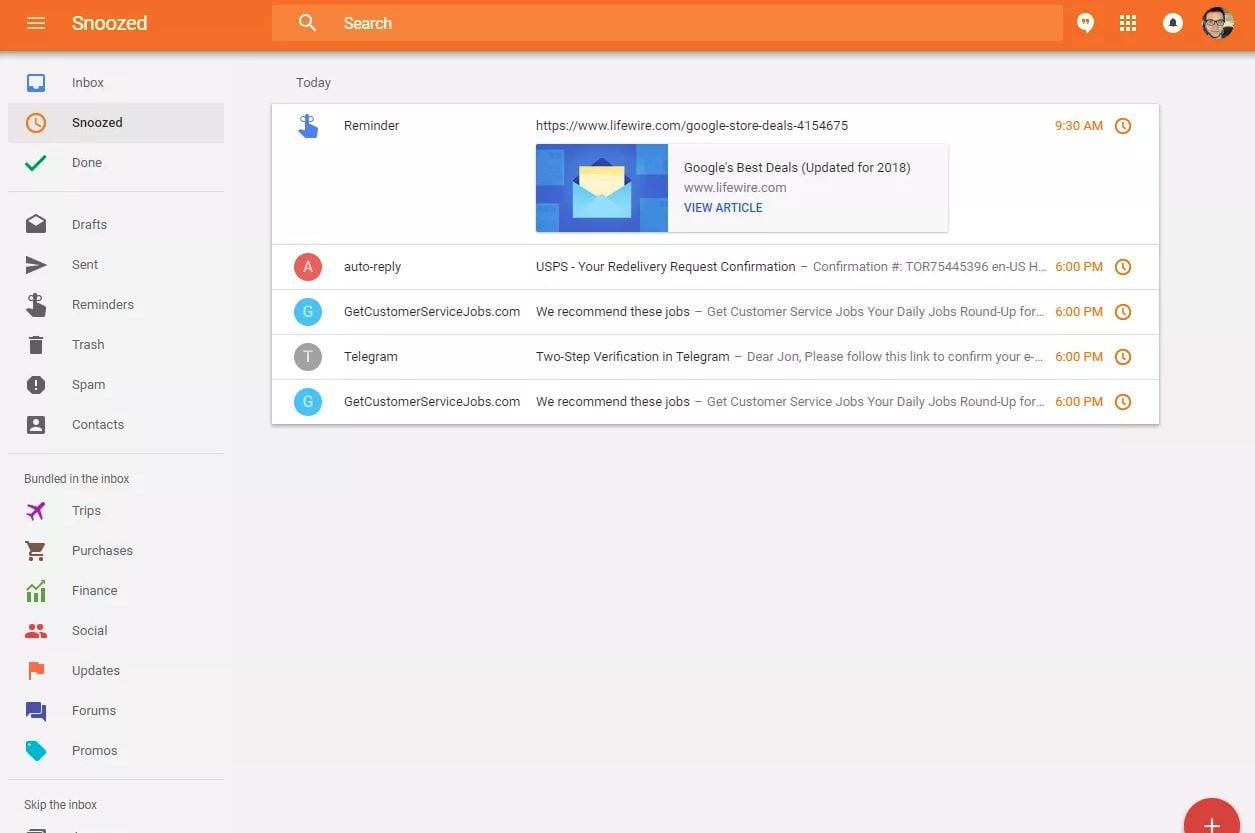Screen dimensions: 1255x833
Task: Click snooze clock on Telegram email
Action: (x=1123, y=357)
